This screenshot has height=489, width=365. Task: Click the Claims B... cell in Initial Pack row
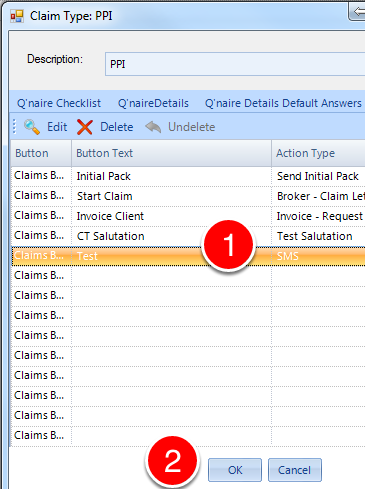(41, 176)
